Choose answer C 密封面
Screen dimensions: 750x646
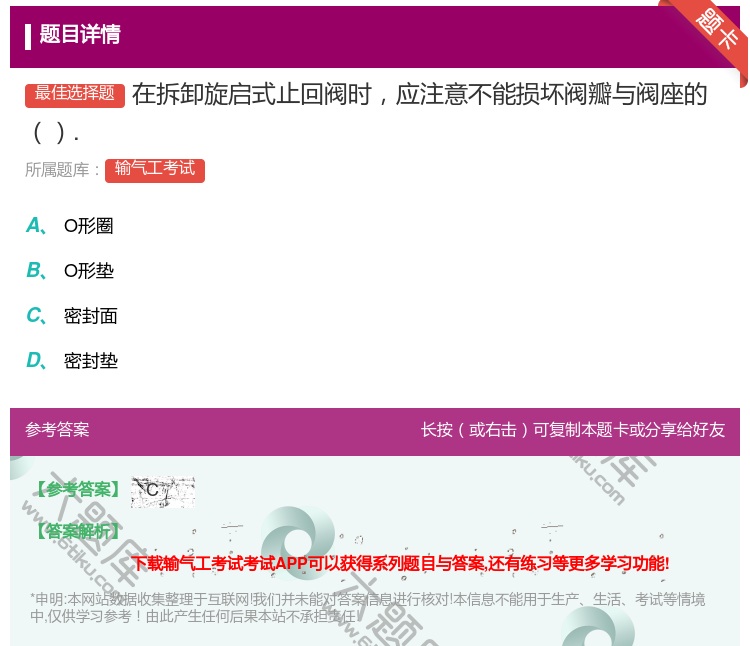coord(72,316)
